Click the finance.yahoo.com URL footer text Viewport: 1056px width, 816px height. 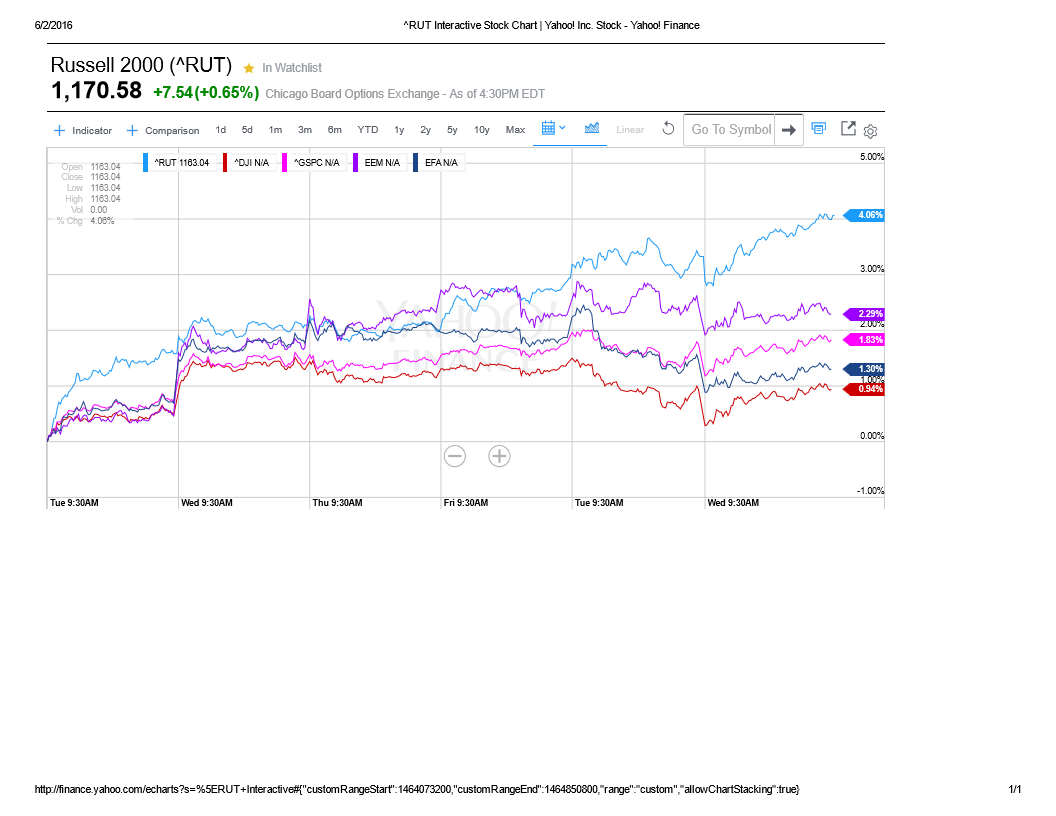pos(417,789)
